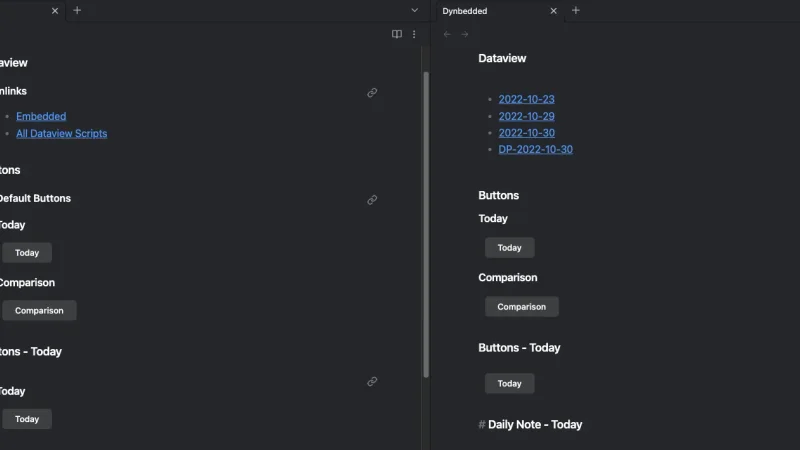Add new tab in left pane

(x=77, y=10)
